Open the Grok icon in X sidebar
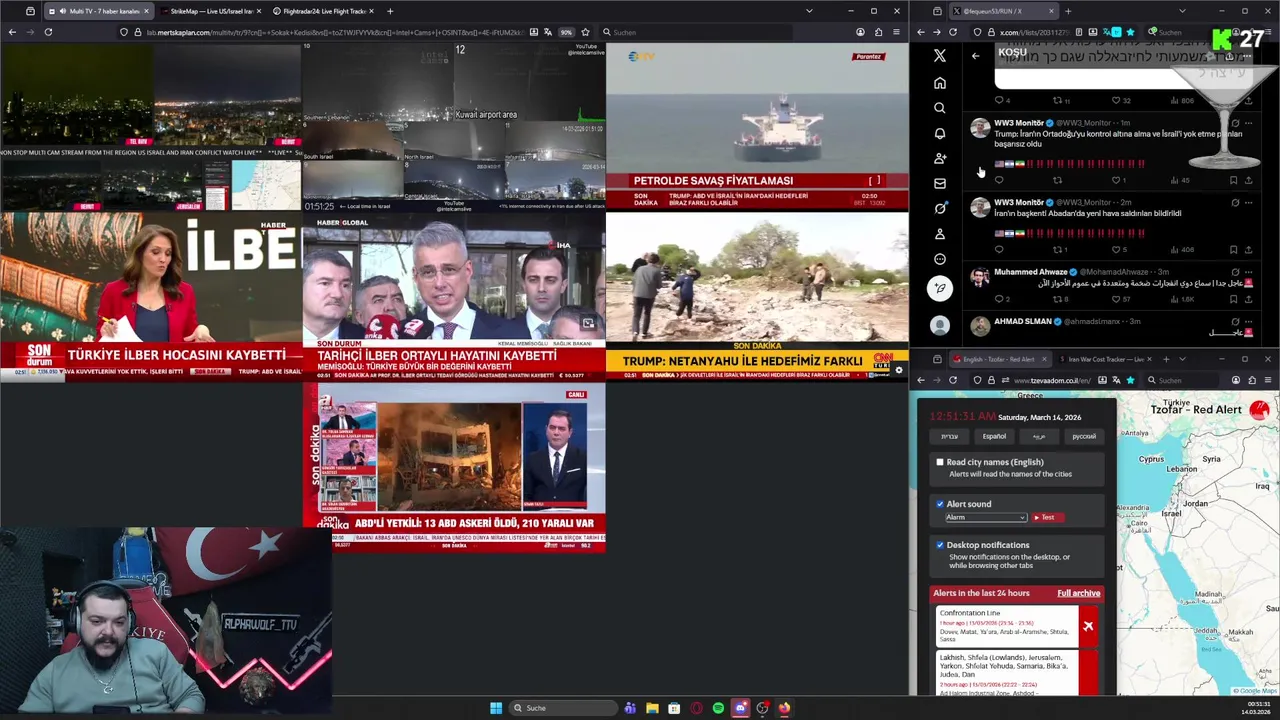Viewport: 1280px width, 720px height. click(x=939, y=208)
